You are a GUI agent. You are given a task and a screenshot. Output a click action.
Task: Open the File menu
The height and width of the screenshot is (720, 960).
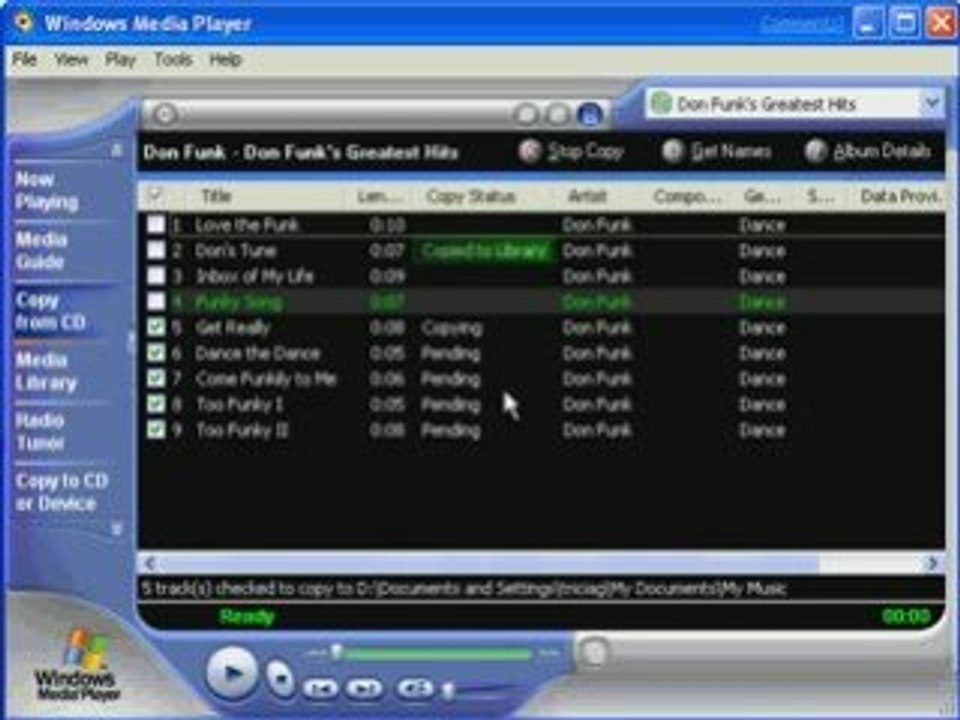click(24, 59)
